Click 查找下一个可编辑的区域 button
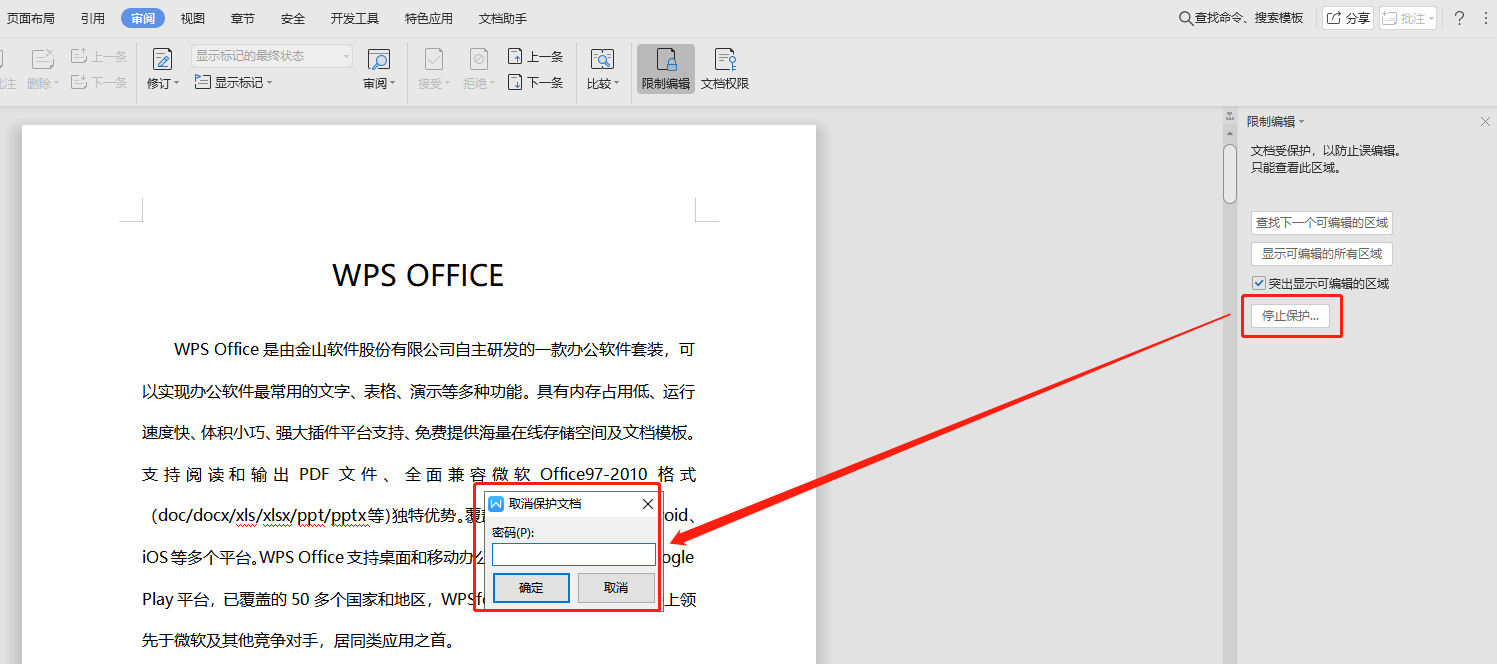Viewport: 1497px width, 664px height. [x=1322, y=223]
